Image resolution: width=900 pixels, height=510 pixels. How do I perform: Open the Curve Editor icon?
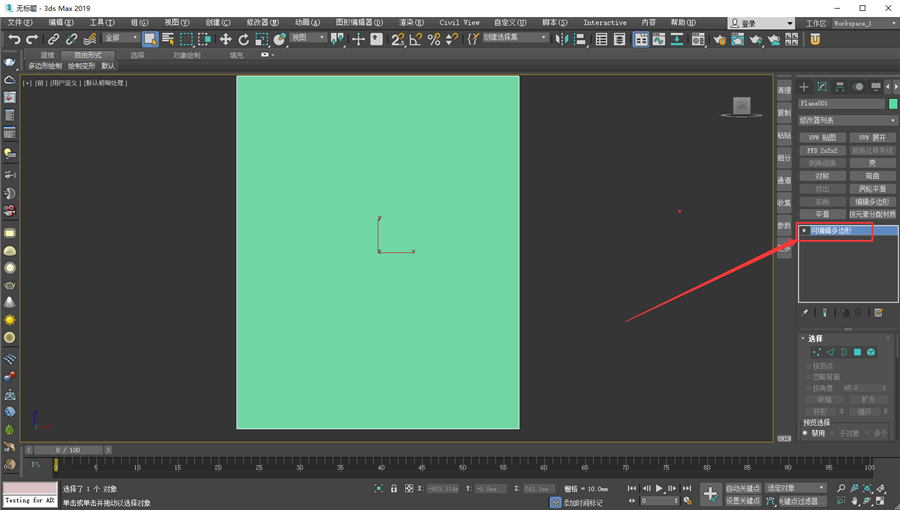click(x=659, y=39)
